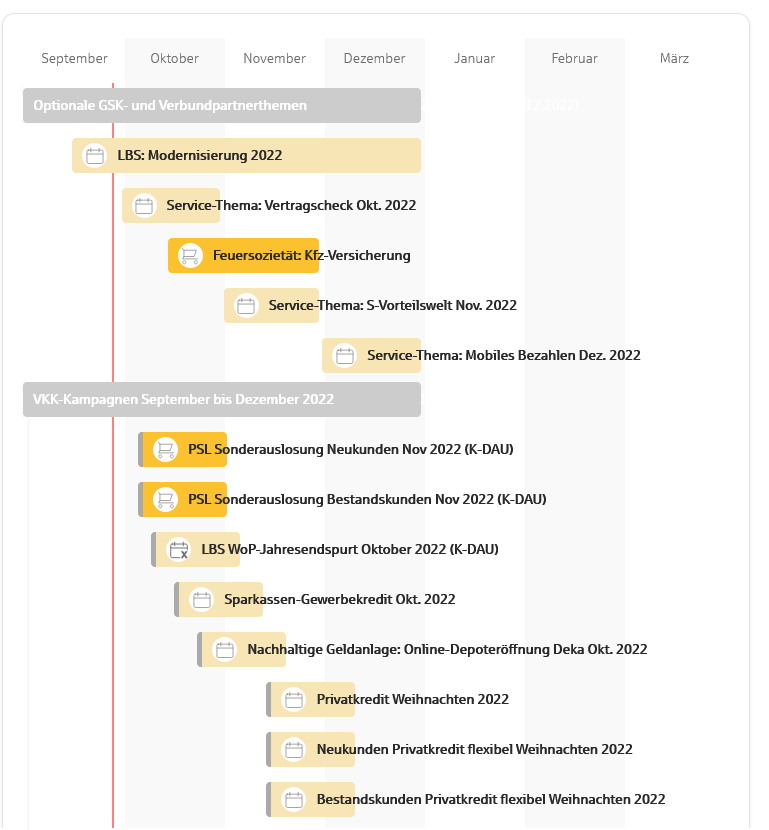Open Bestandskunden Privatkredit flexibel Weihnachten 2022 label
This screenshot has height=830, width=769.
[x=490, y=800]
